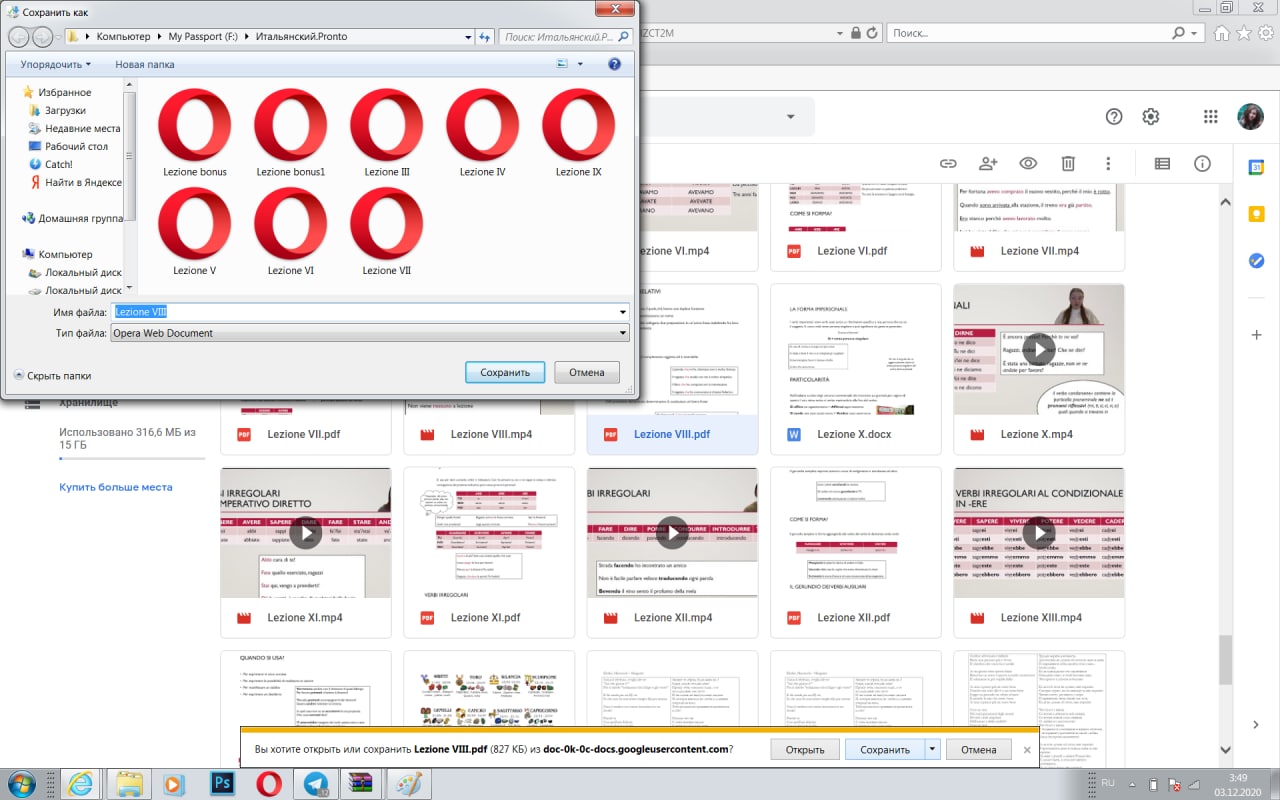Click Открыть in the download bar
1280x800 pixels.
click(805, 749)
